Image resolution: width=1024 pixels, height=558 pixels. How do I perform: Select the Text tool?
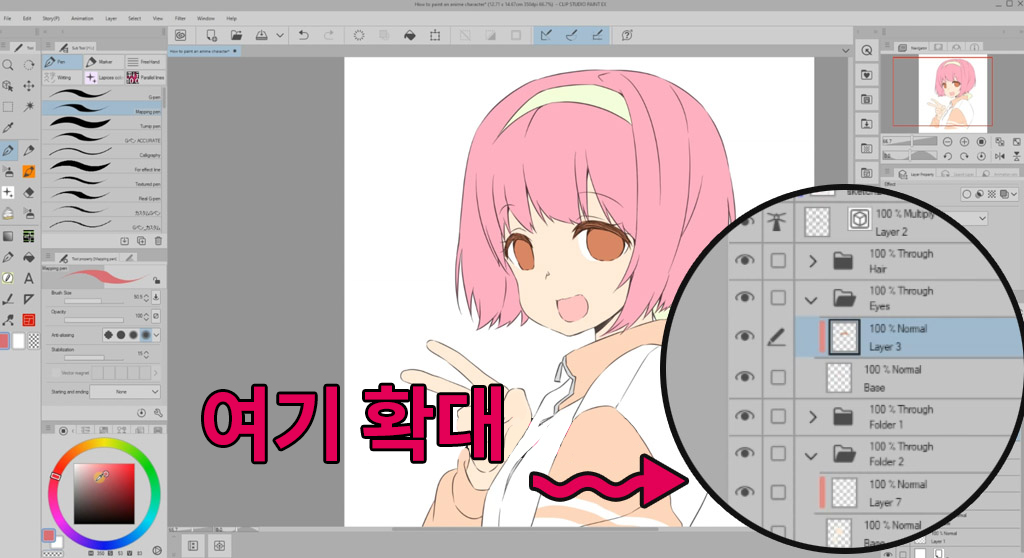29,278
